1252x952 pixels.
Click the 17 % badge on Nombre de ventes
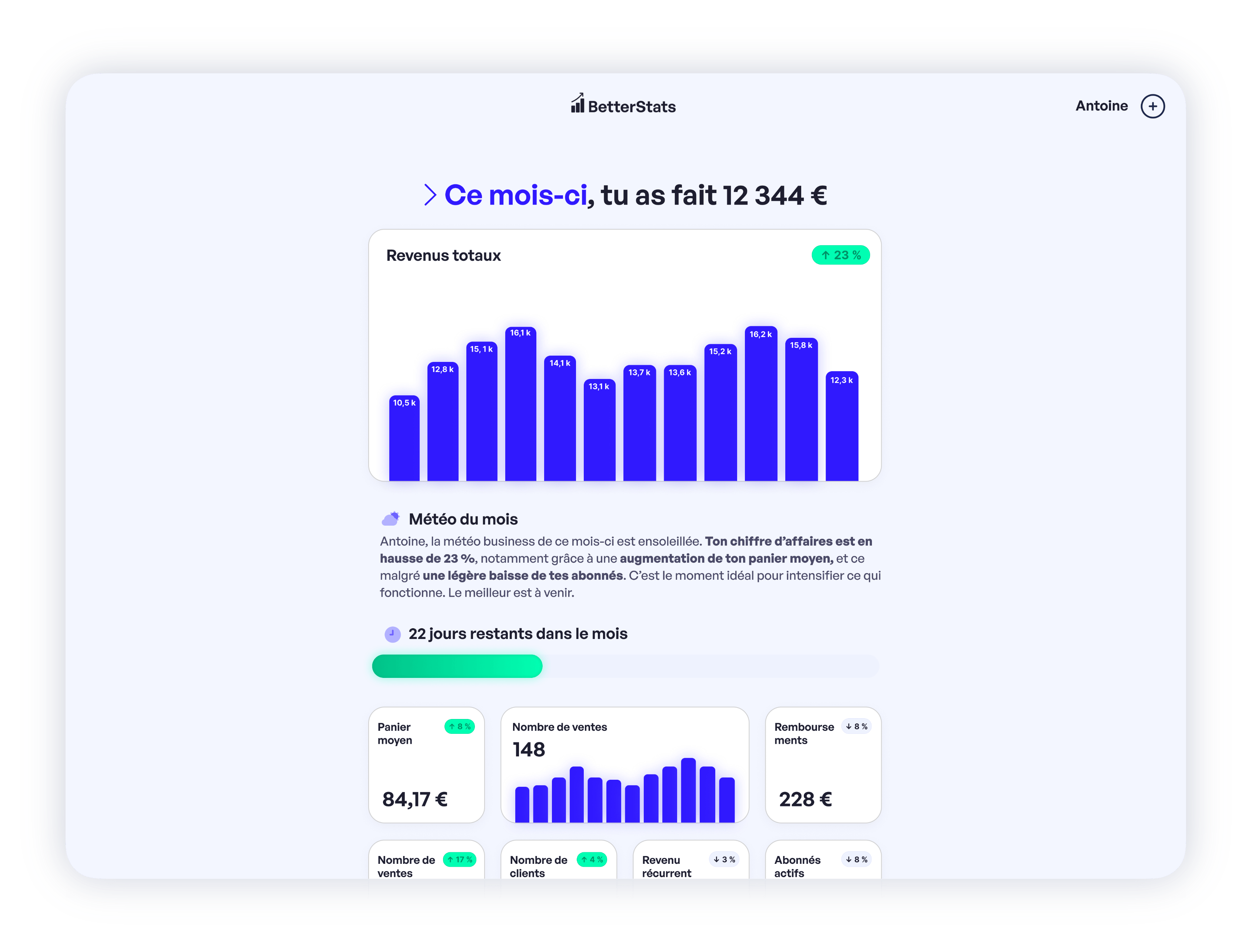click(x=459, y=860)
